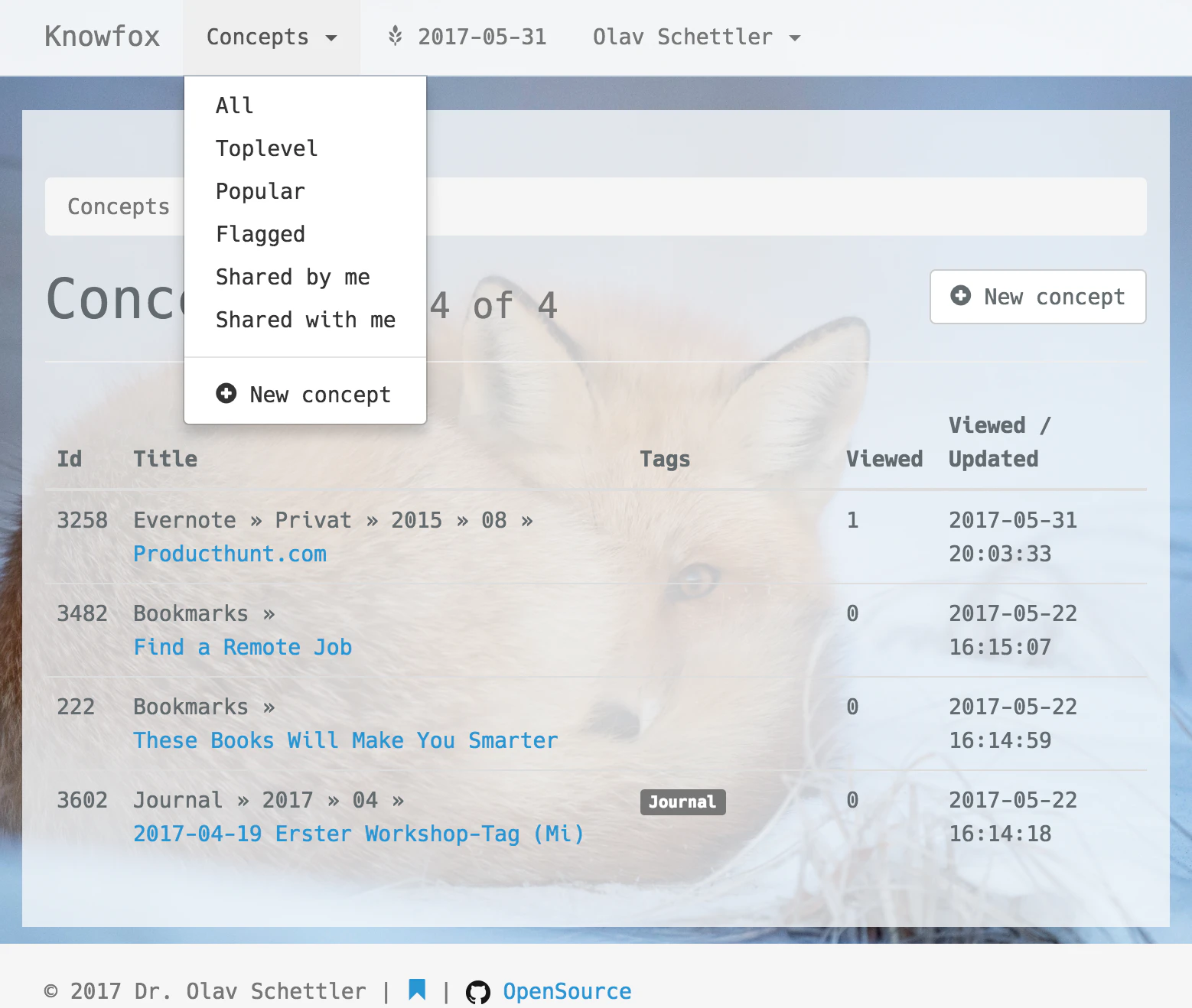Choose Popular in the dropdown

coord(260,191)
